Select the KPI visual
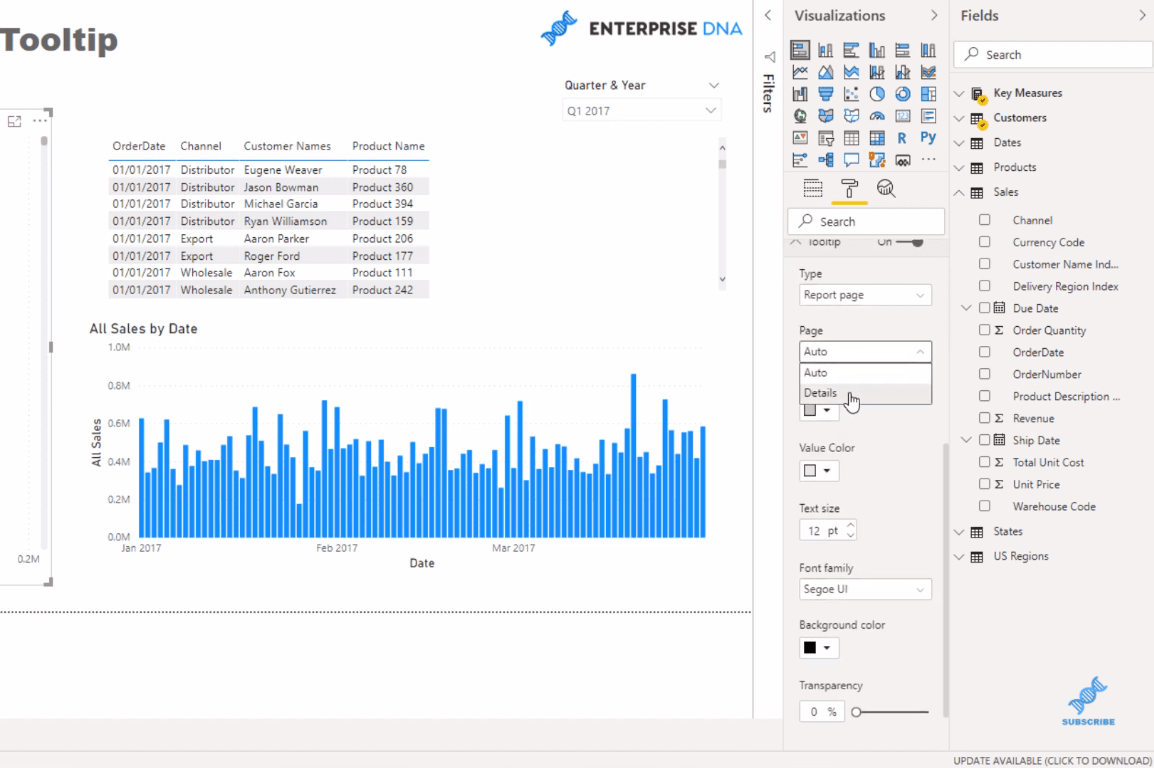The image size is (1154, 768). tap(800, 138)
